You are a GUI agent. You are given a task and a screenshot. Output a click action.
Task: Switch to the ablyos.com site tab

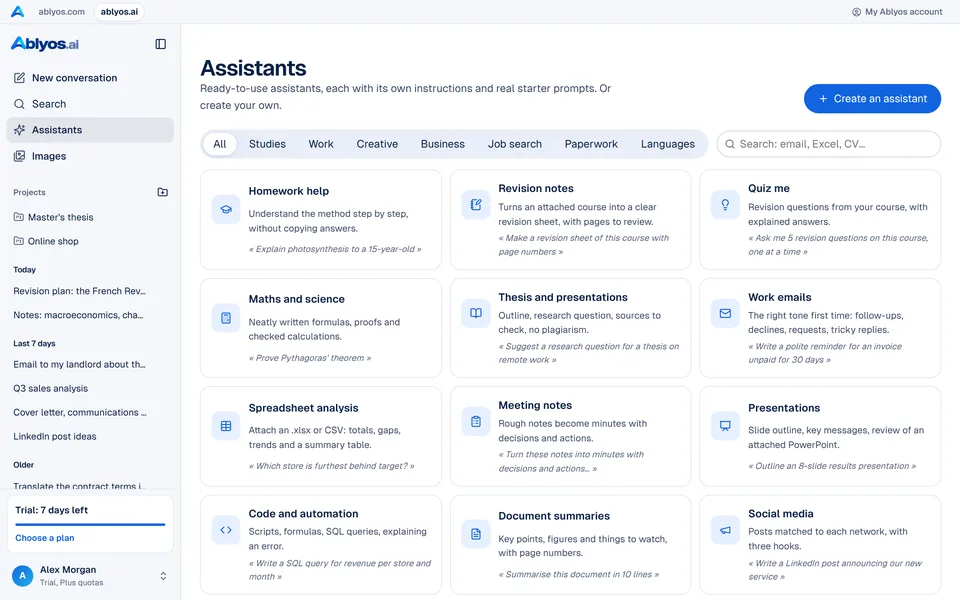pyautogui.click(x=61, y=12)
